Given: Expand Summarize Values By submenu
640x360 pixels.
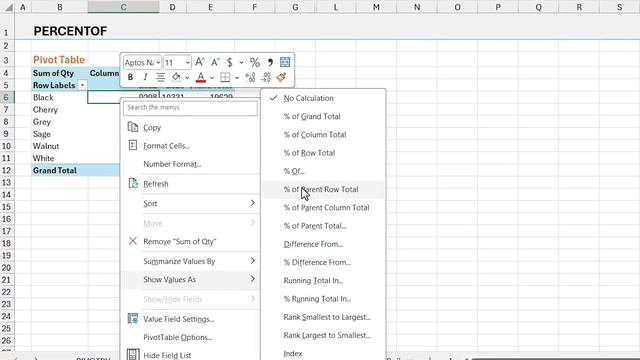Looking at the screenshot, I should point(190,261).
